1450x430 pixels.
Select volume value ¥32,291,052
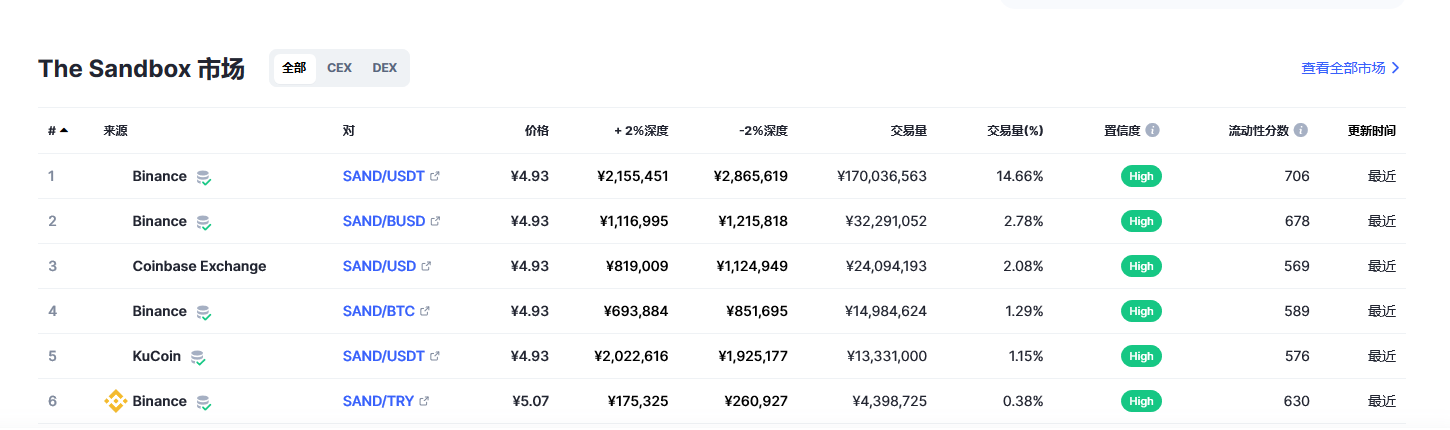coord(886,221)
